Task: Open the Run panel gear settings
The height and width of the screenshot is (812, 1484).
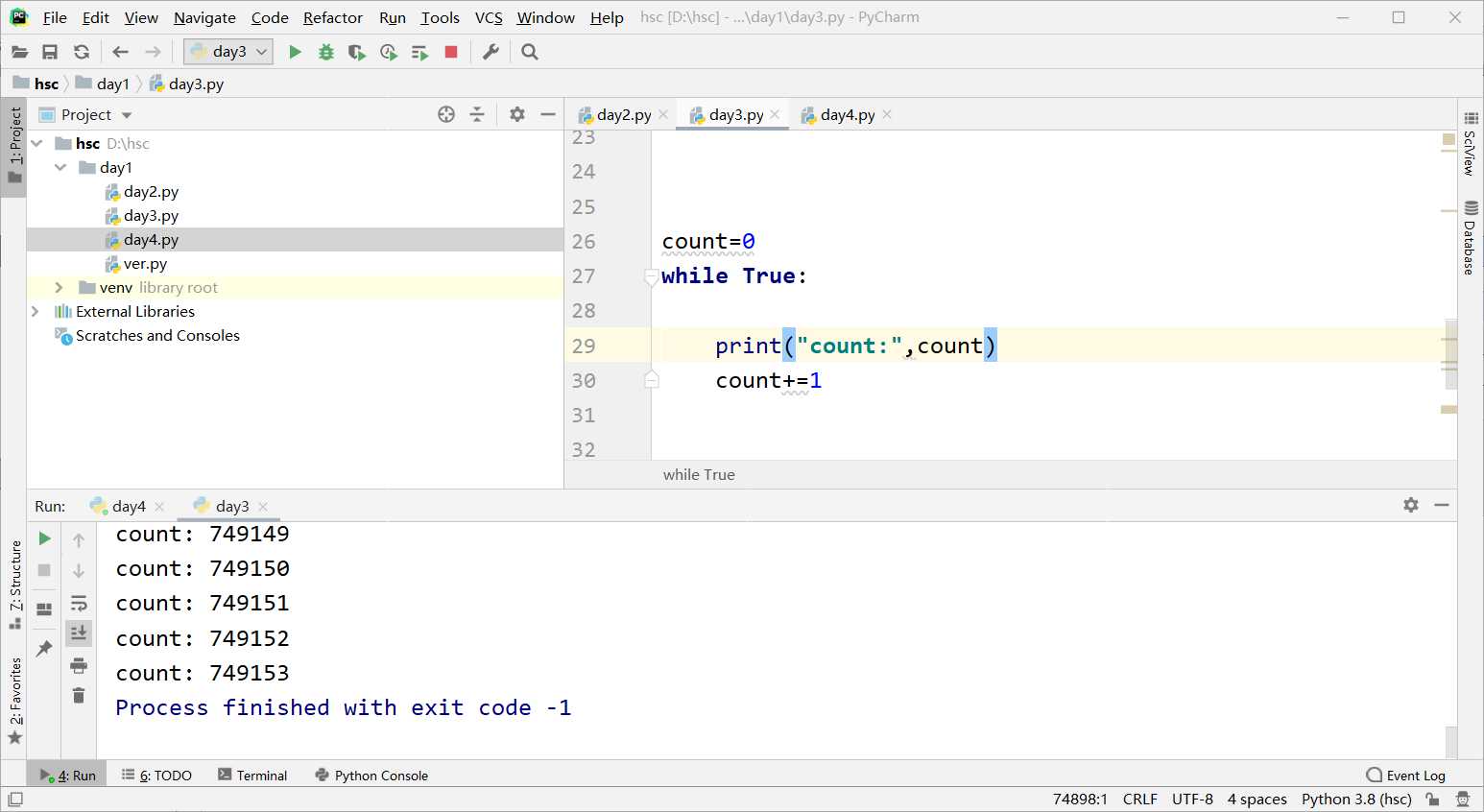Action: (1411, 505)
